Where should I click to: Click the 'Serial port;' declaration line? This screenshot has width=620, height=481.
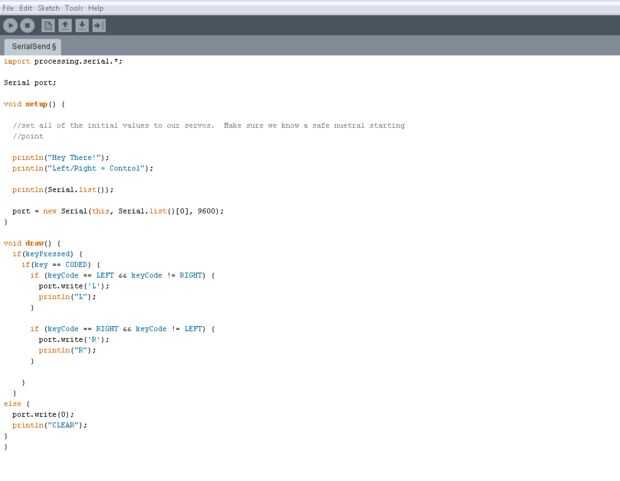[x=30, y=83]
